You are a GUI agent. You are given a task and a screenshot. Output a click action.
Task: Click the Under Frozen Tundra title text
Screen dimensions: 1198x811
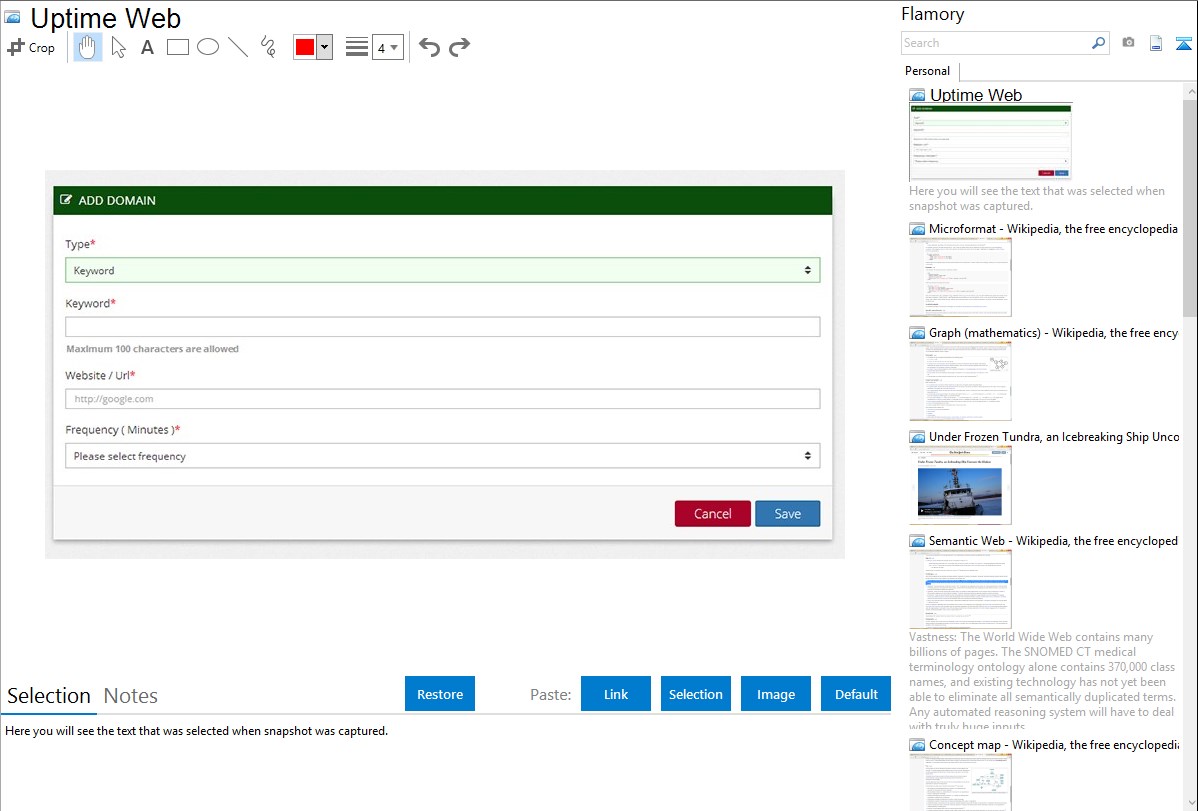coord(1054,436)
